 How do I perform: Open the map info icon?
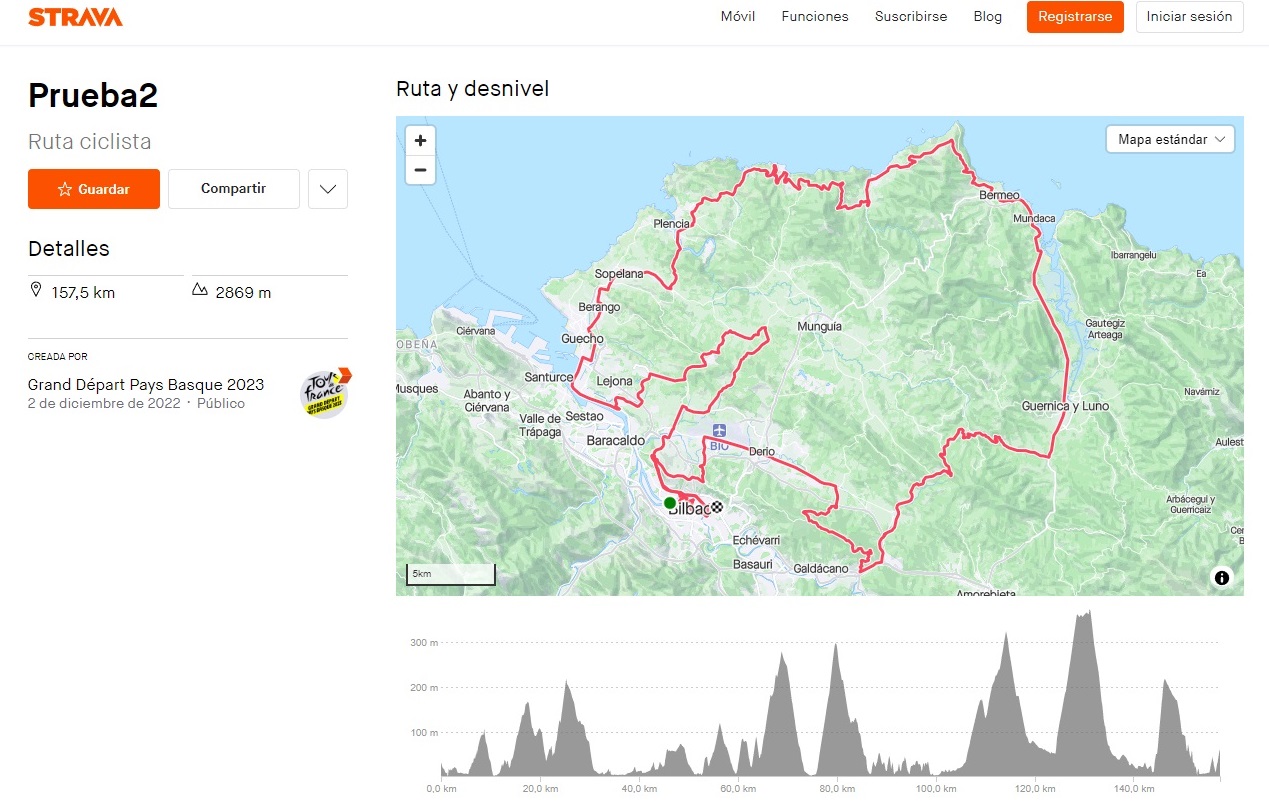pos(1221,577)
